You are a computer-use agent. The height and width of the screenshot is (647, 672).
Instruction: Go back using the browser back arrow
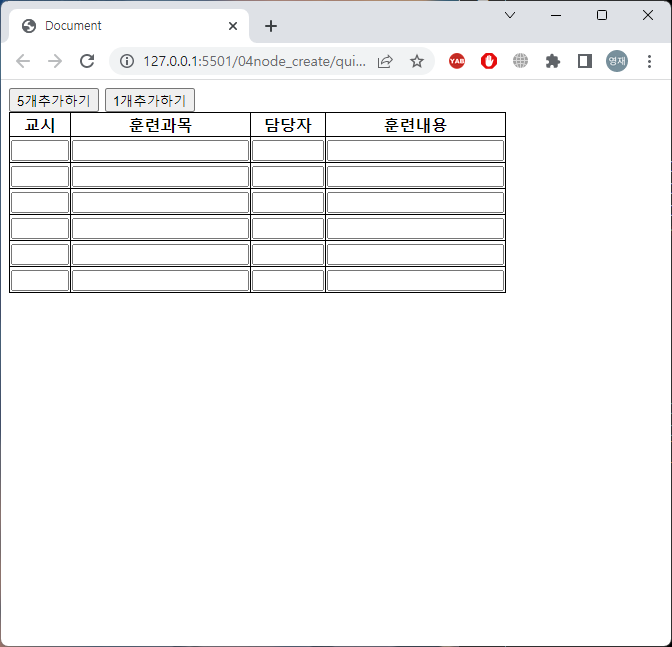pyautogui.click(x=23, y=61)
